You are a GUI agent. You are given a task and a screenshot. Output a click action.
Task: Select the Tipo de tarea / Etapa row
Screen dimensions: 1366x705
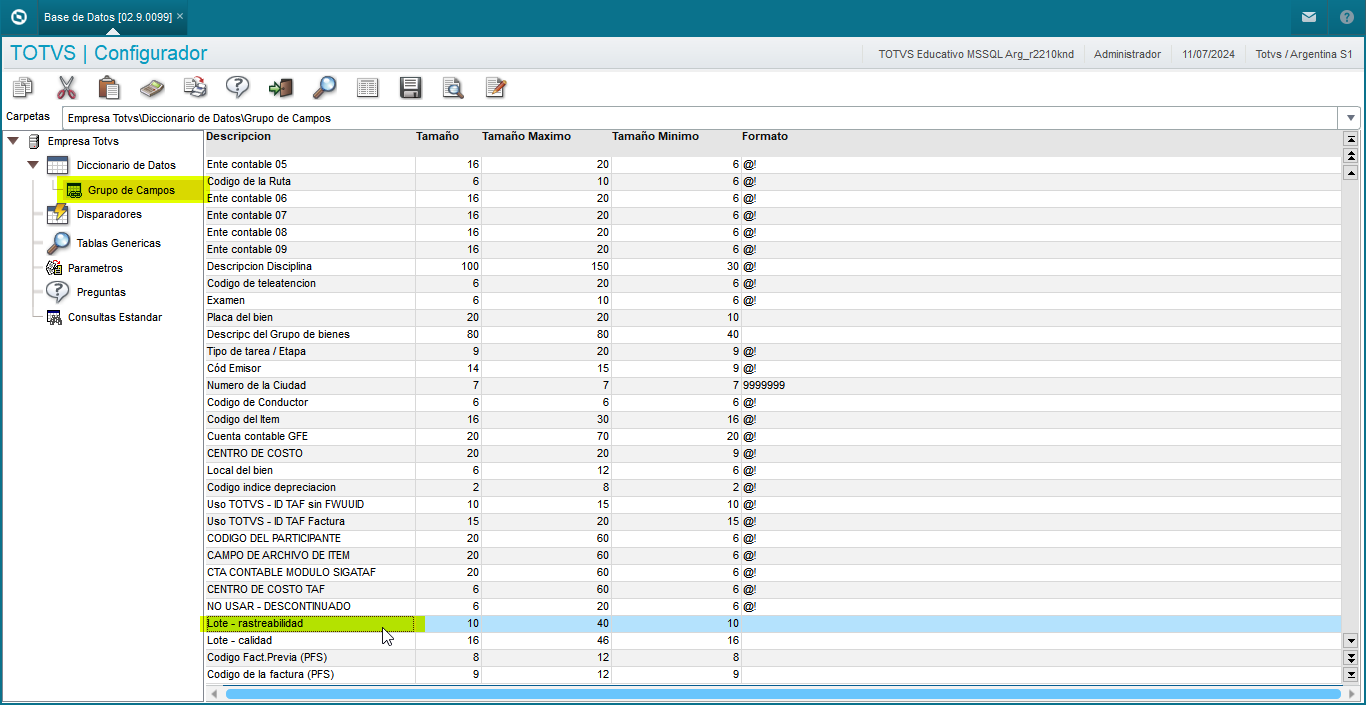(x=773, y=351)
